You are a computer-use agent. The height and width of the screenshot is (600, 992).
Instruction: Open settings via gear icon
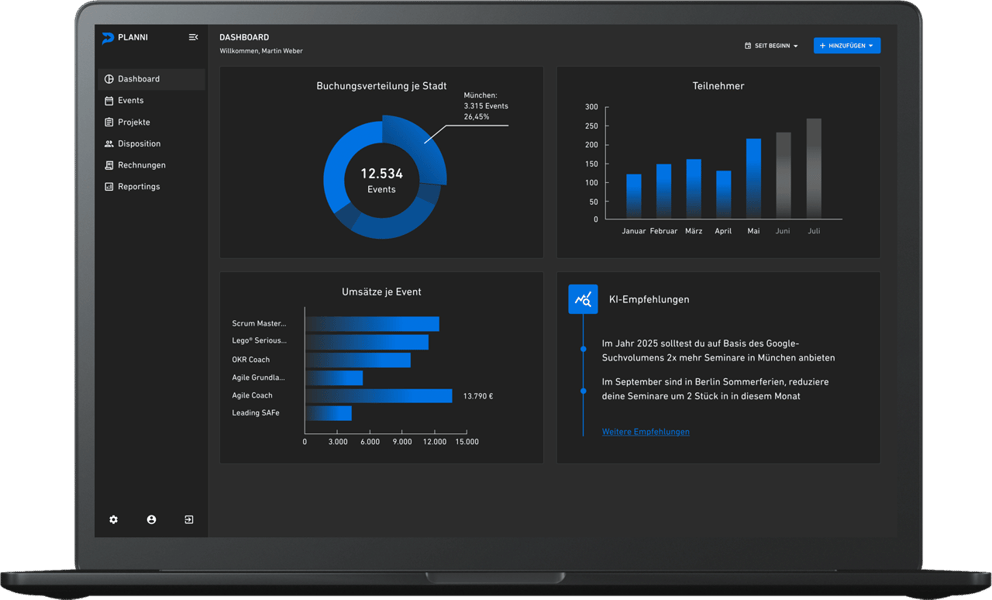click(x=113, y=520)
